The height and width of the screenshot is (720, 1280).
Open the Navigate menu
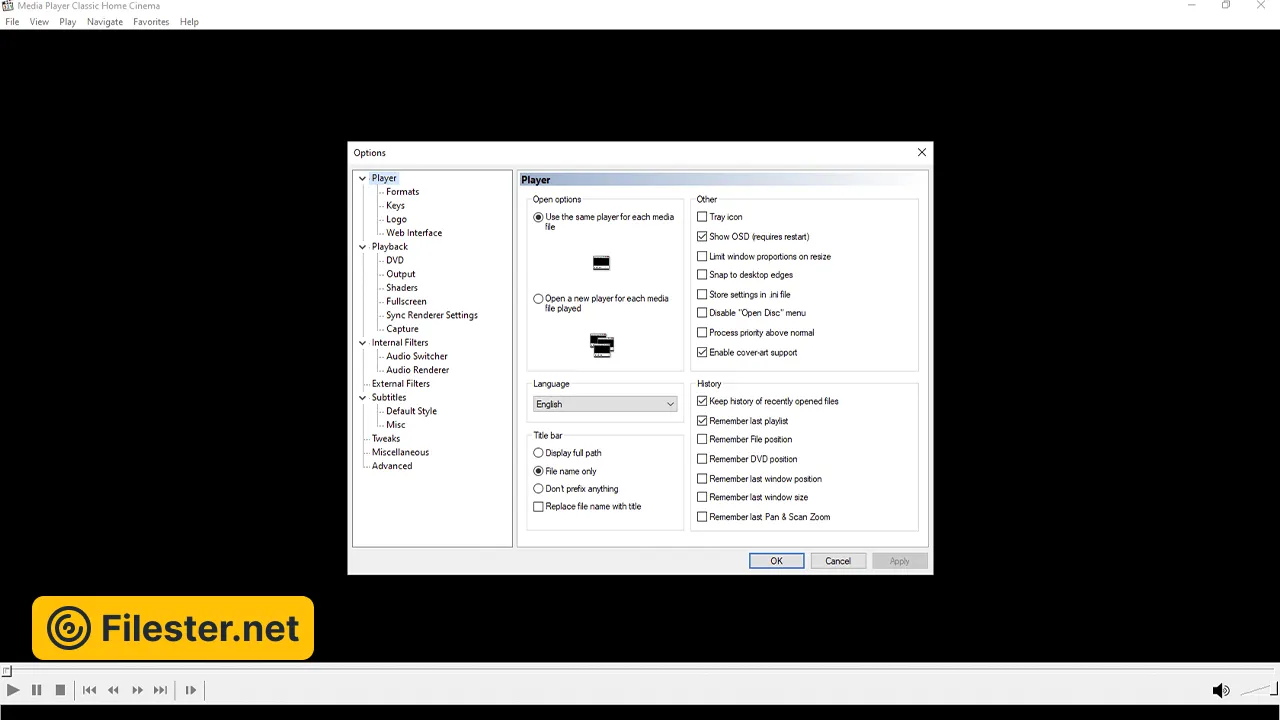tap(104, 22)
